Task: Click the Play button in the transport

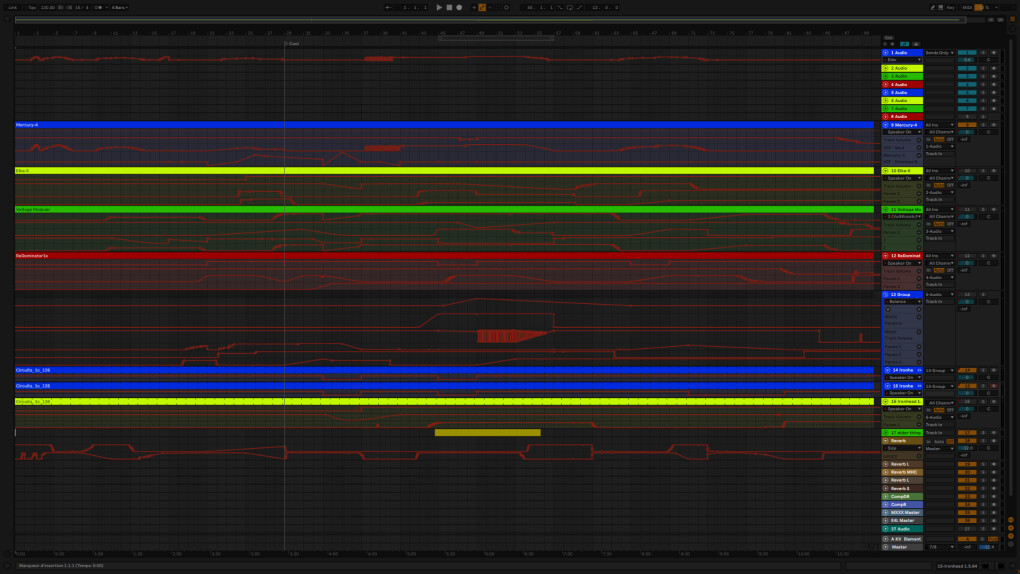Action: (439, 7)
